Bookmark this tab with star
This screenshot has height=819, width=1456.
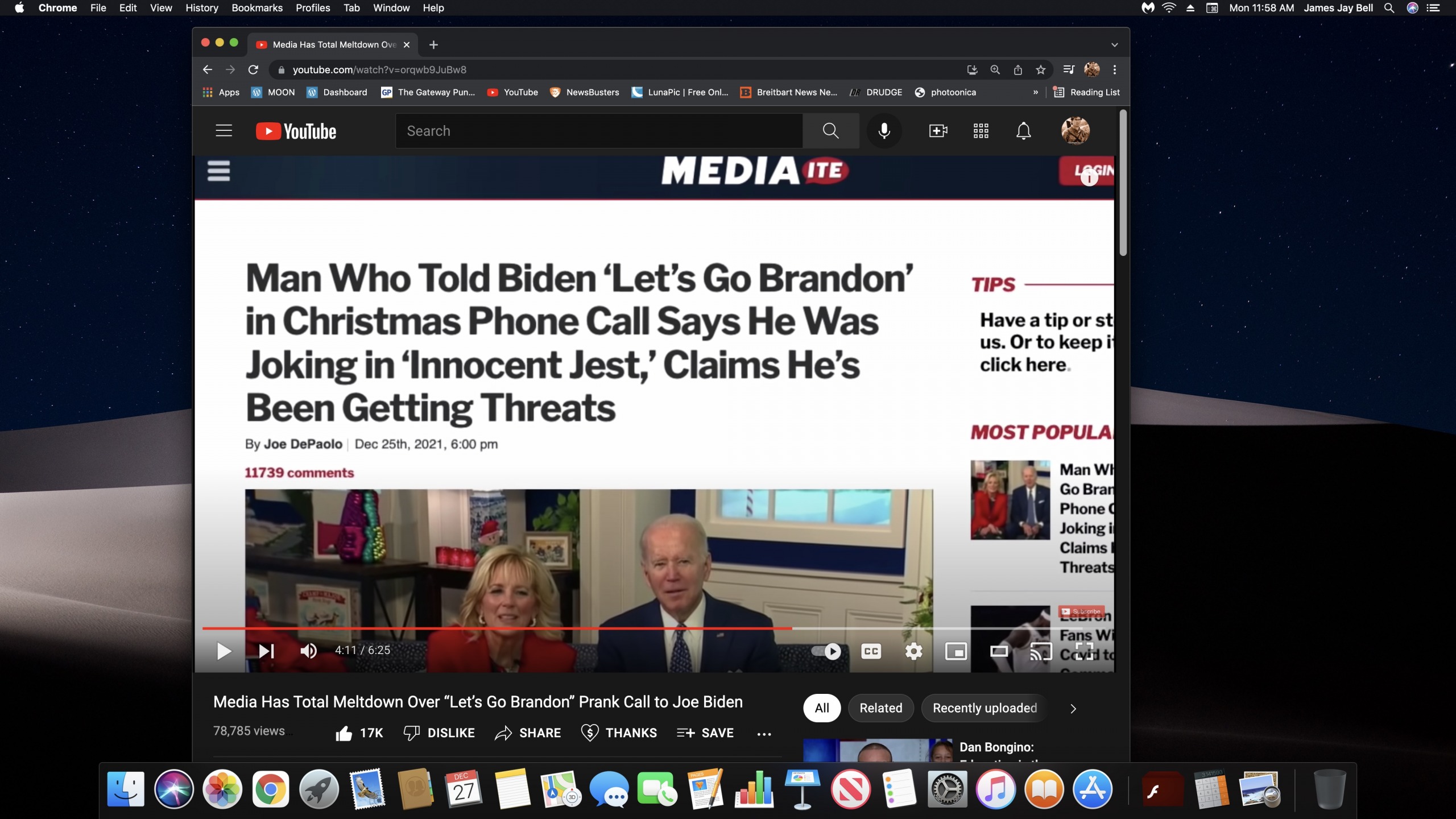pyautogui.click(x=1040, y=69)
